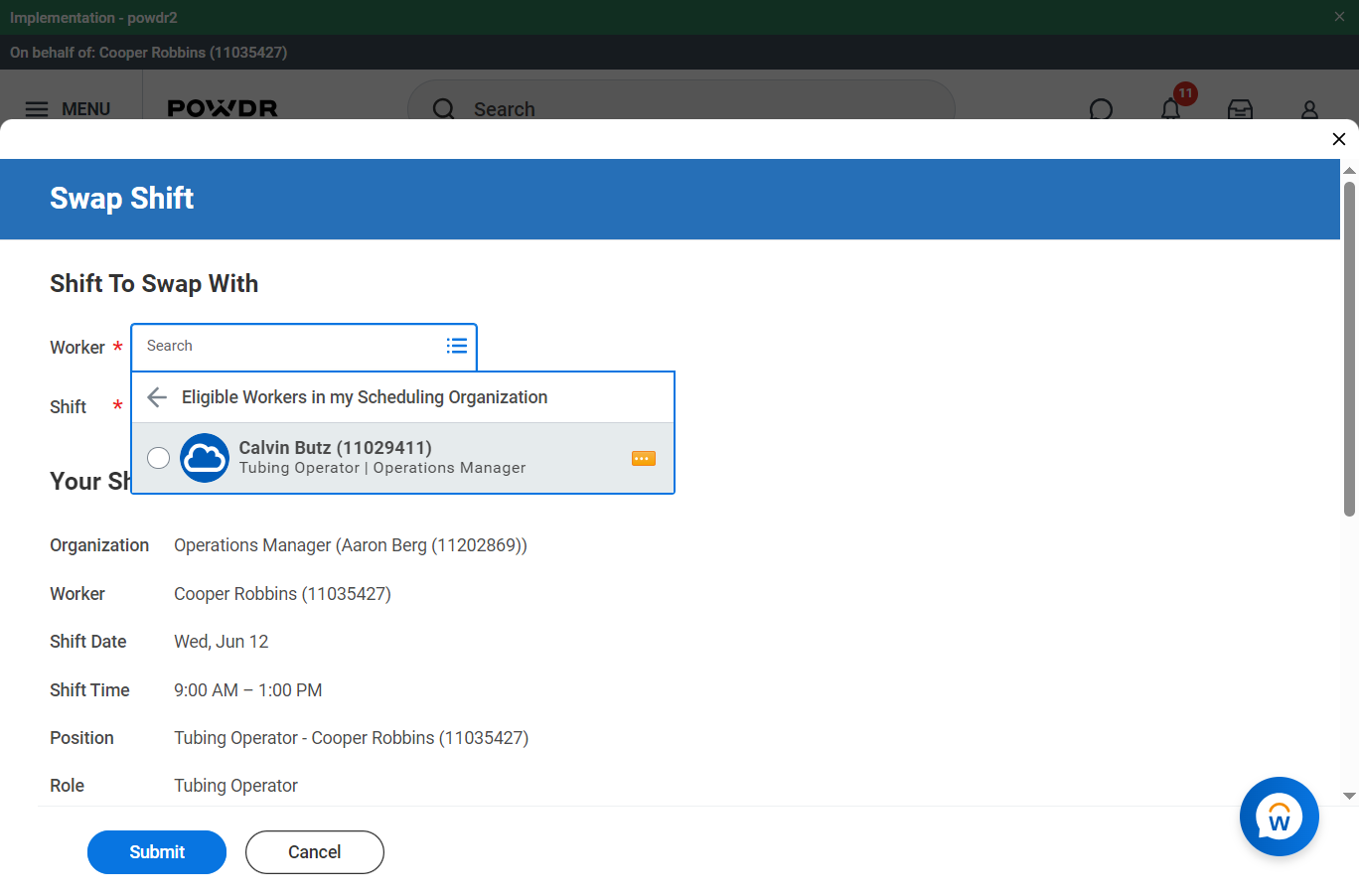Click 'Shift To Swap With' heading
Viewport: 1359px width, 896px height.
coord(154,284)
